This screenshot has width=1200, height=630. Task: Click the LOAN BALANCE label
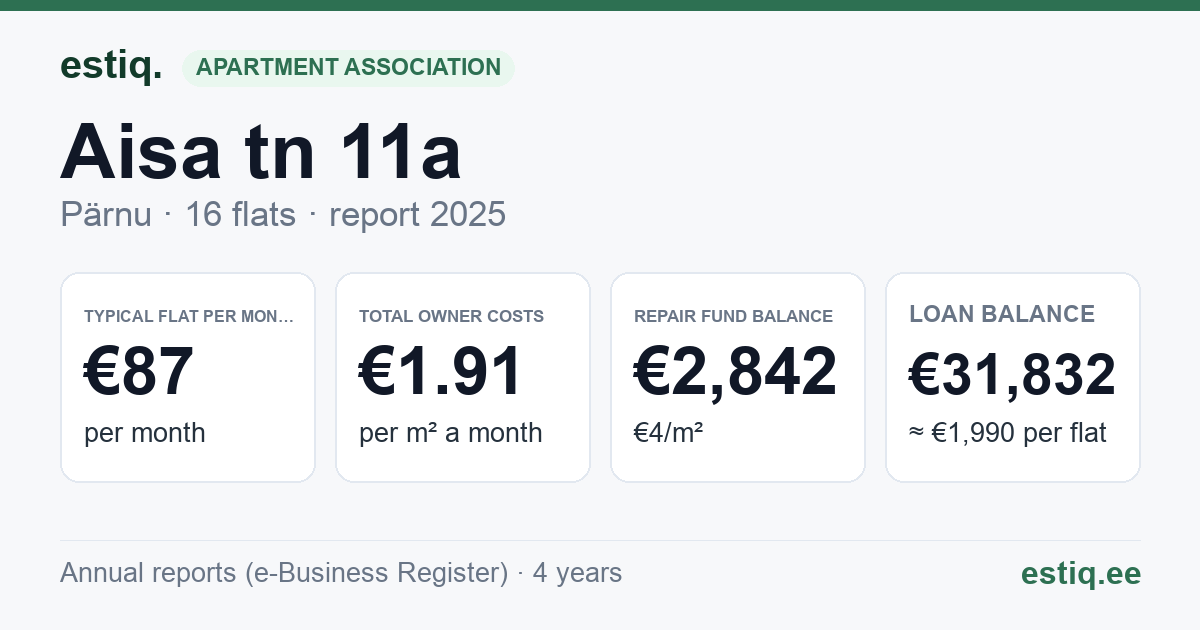1002,314
